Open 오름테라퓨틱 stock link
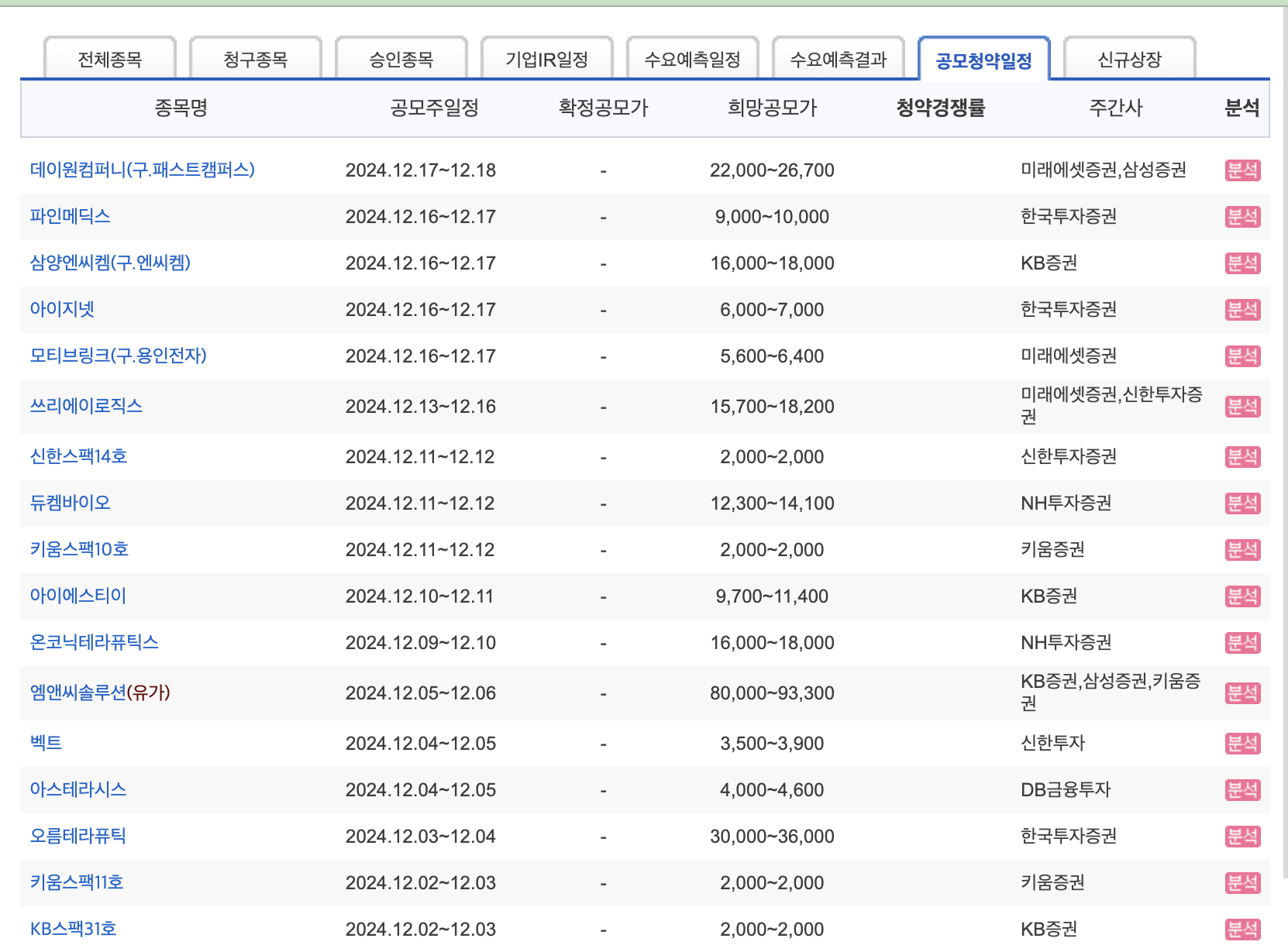 [78, 836]
